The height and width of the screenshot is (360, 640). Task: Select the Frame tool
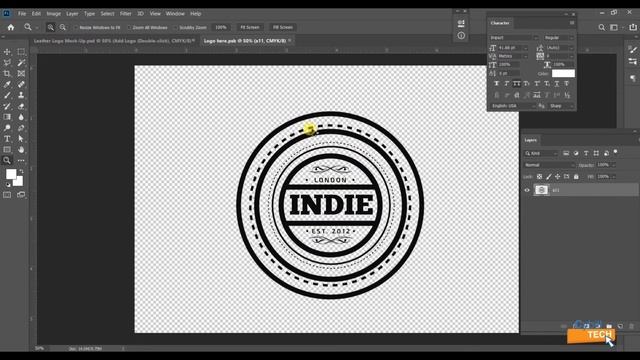tap(21, 73)
